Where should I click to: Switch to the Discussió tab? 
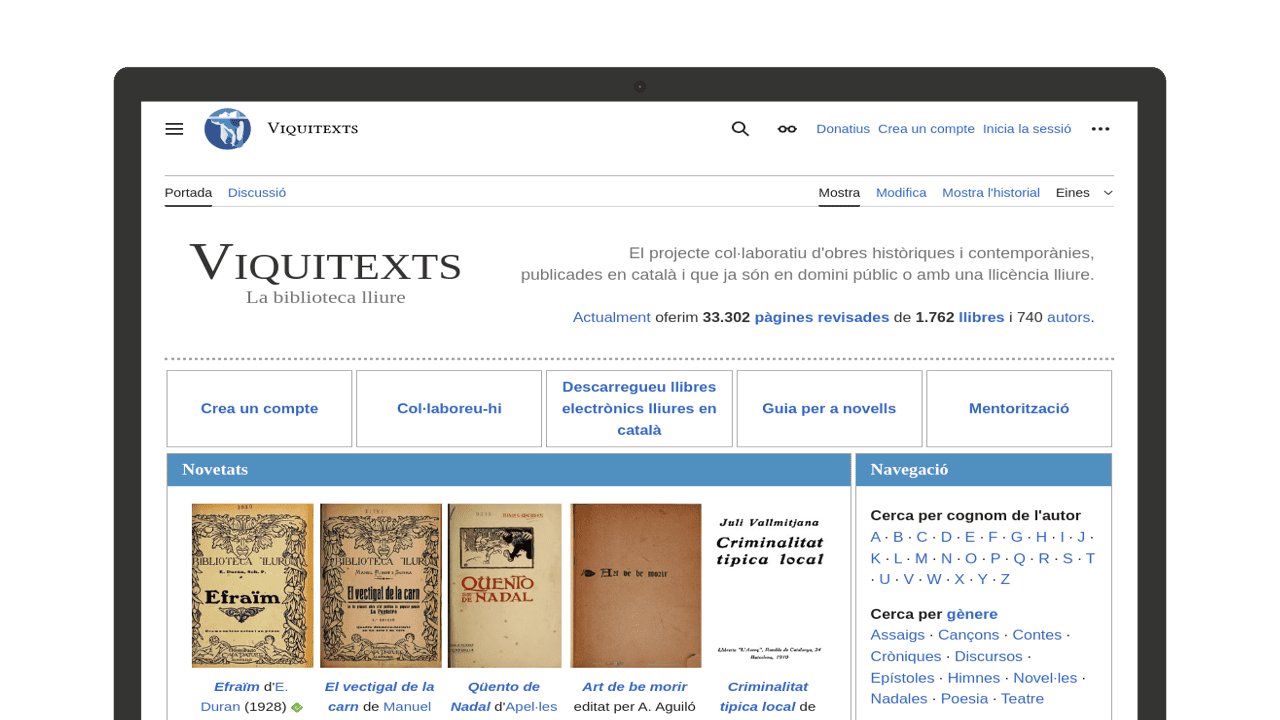click(x=257, y=192)
